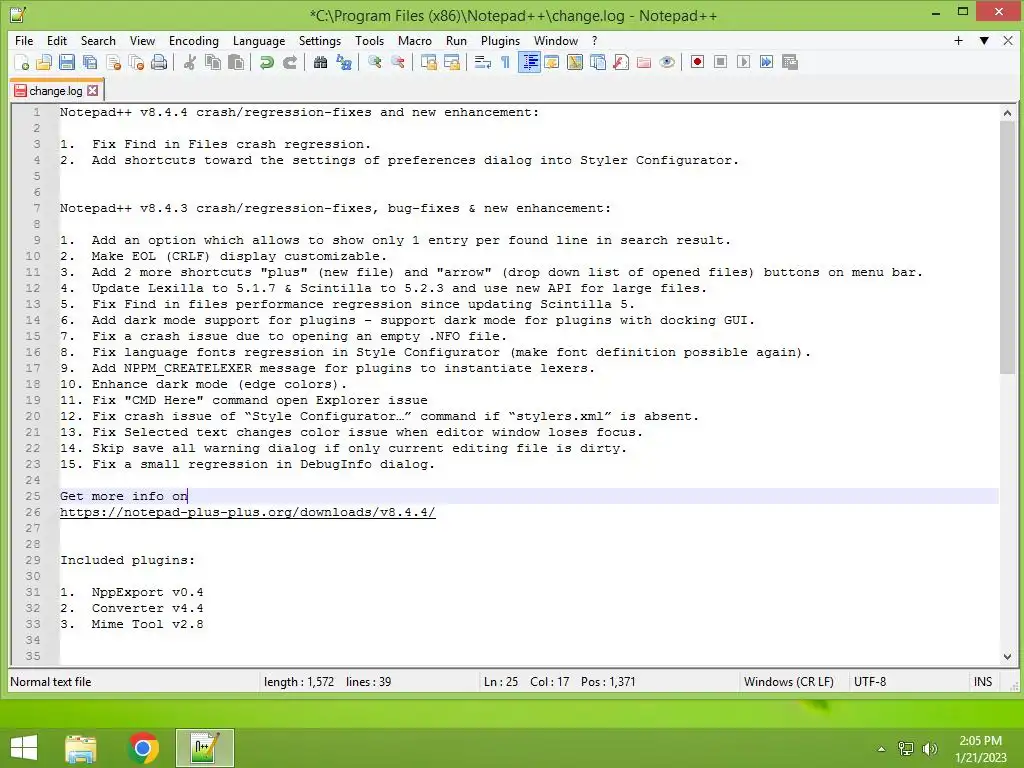
Task: Open the Edit menu
Action: pyautogui.click(x=57, y=40)
